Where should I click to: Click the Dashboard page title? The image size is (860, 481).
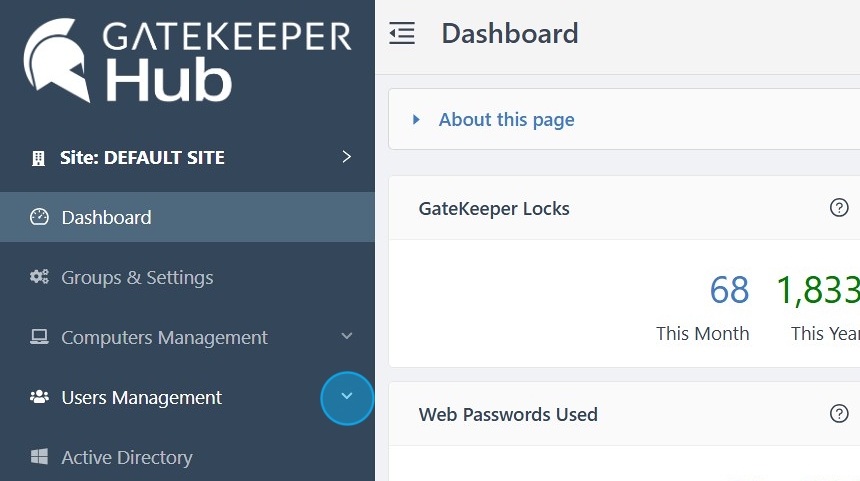510,33
